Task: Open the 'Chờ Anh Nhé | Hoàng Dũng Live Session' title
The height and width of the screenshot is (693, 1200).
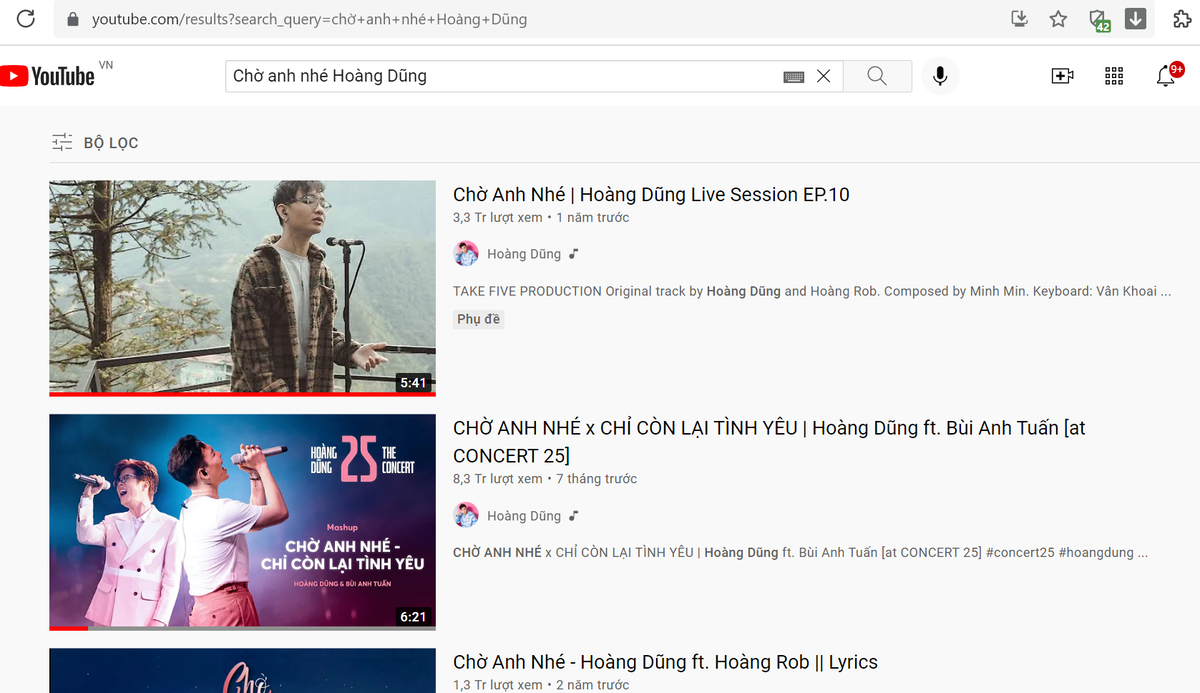Action: pyautogui.click(x=651, y=195)
